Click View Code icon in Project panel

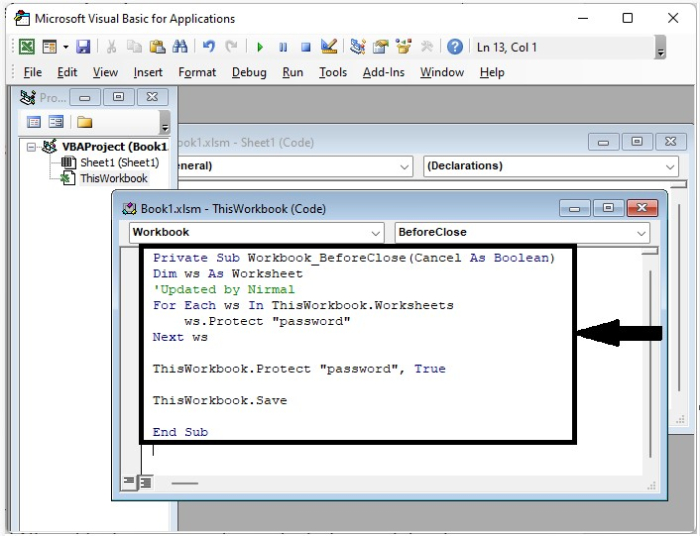point(34,122)
